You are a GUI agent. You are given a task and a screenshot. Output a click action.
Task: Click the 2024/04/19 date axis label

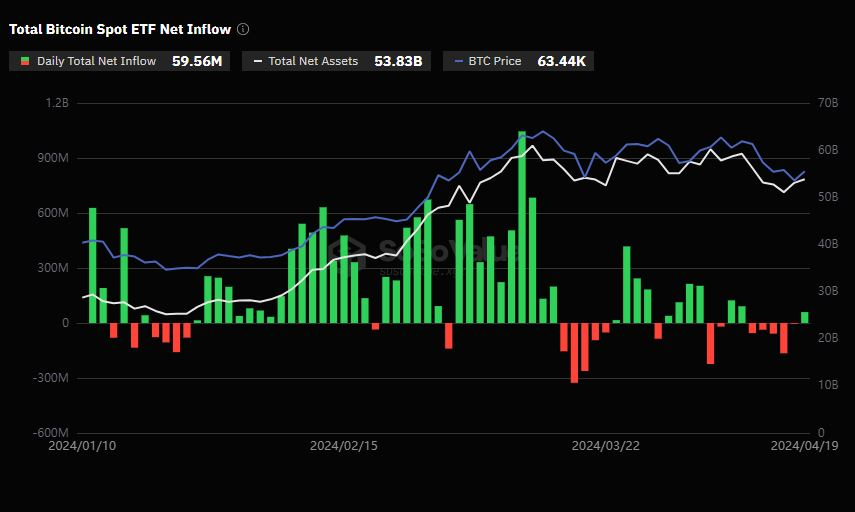coord(805,446)
